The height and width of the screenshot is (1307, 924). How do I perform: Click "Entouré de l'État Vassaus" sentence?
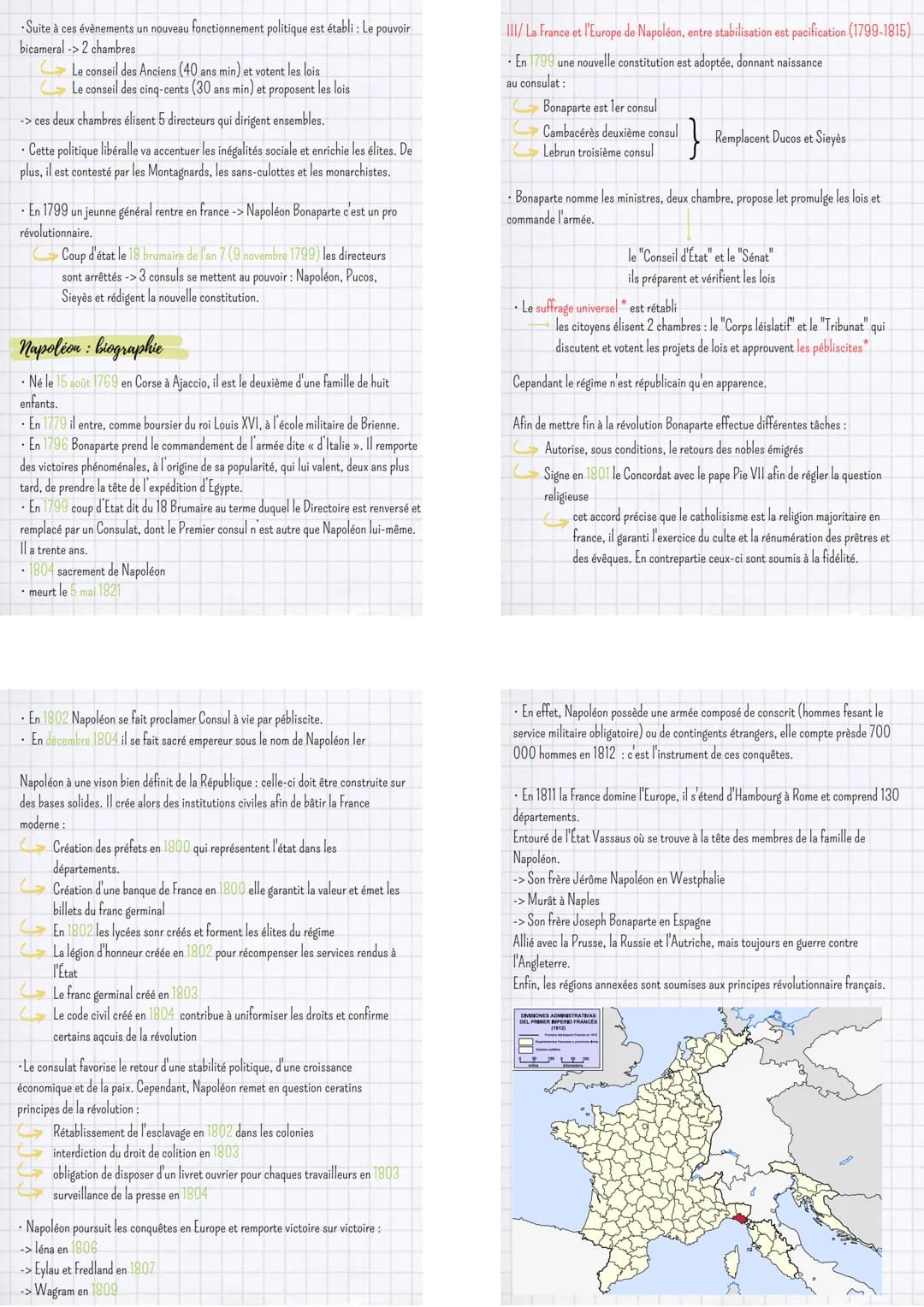689,848
